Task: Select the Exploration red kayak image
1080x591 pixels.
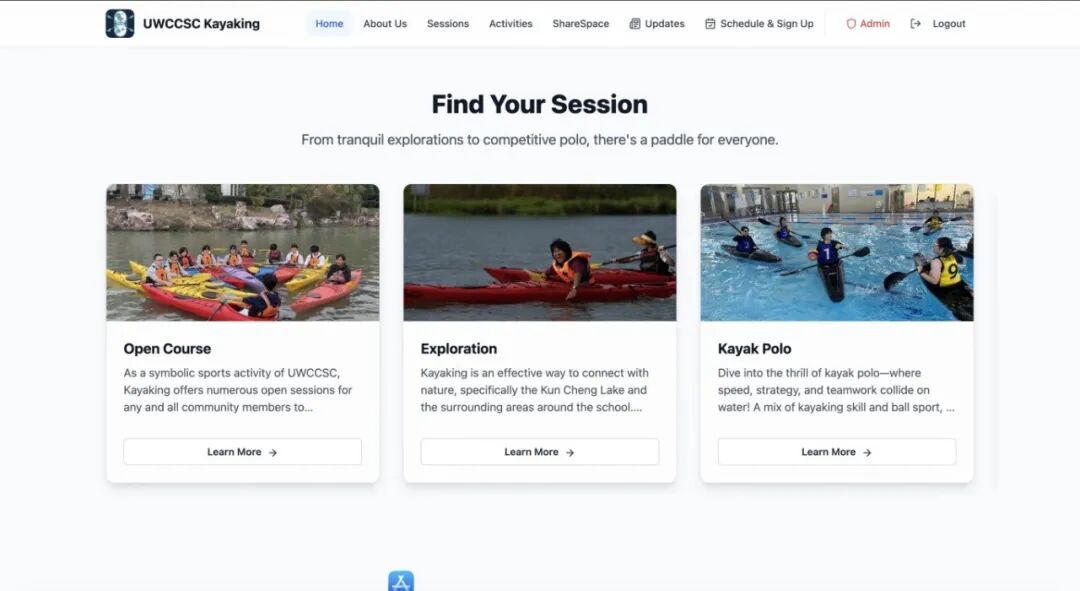Action: [540, 252]
